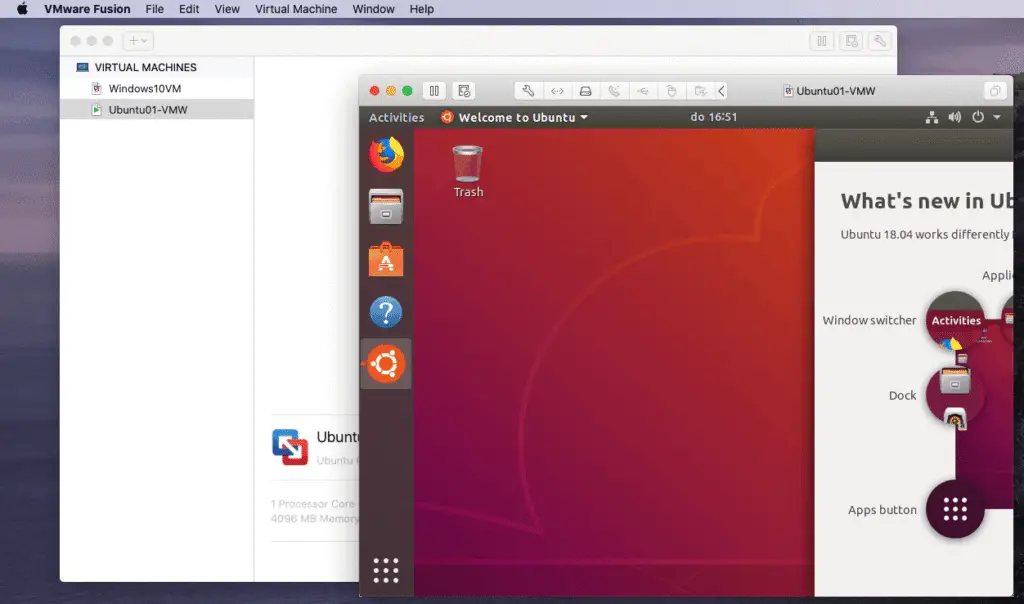The height and width of the screenshot is (604, 1024).
Task: Open the Help icon in Ubuntu dock
Action: 386,311
